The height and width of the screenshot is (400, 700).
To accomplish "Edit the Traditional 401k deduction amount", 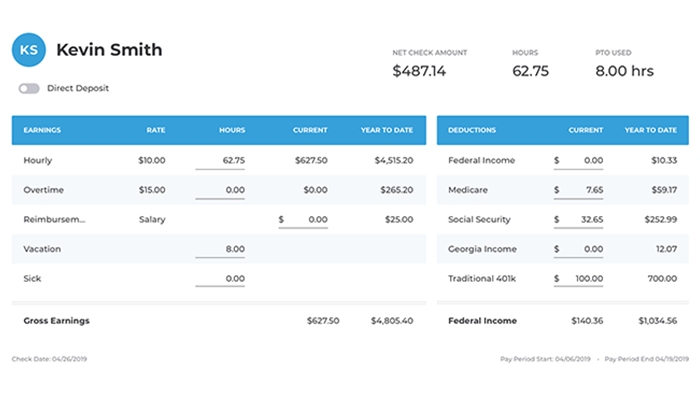I will [x=580, y=278].
